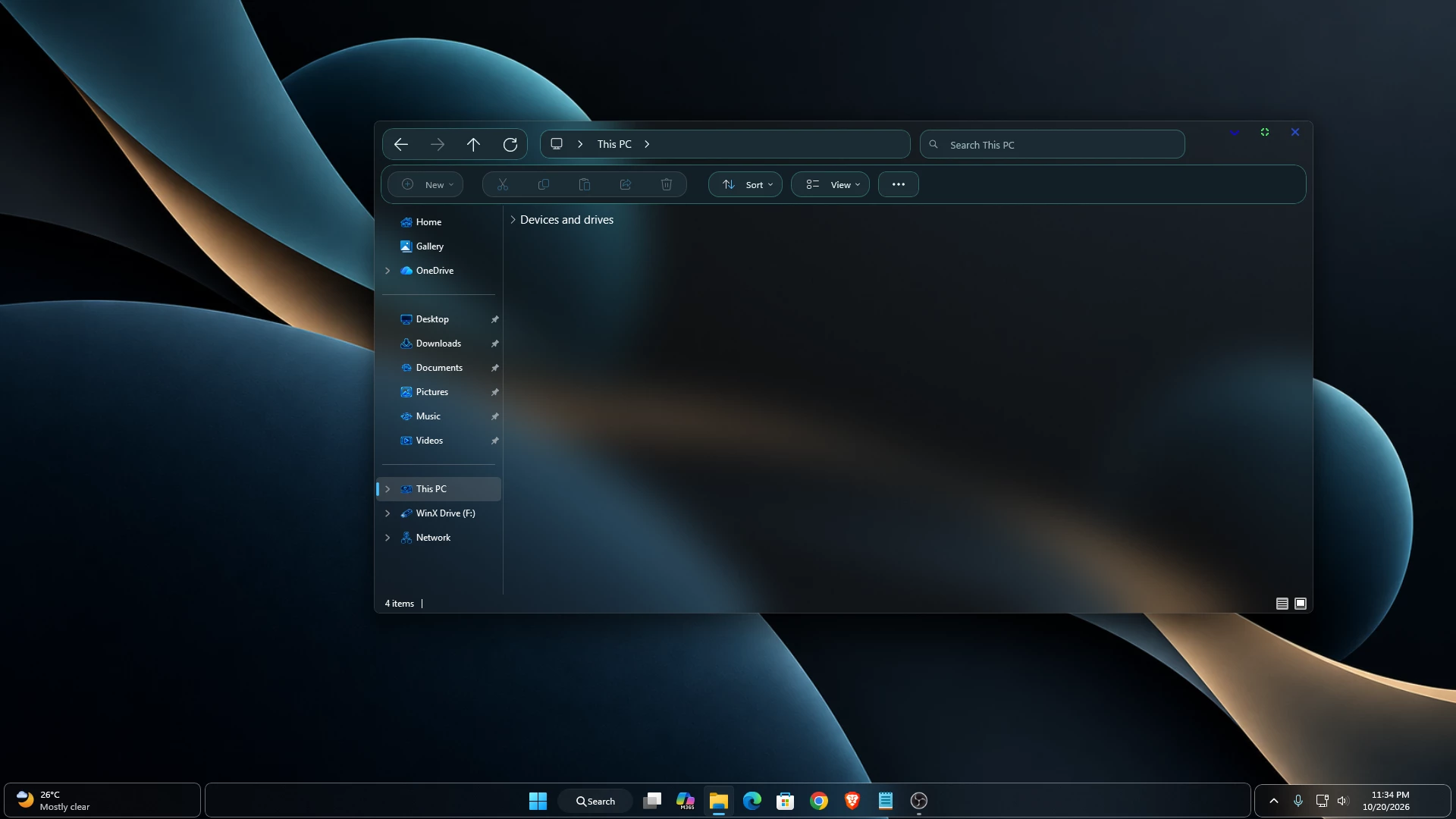Expand the Network tree node

pyautogui.click(x=388, y=538)
